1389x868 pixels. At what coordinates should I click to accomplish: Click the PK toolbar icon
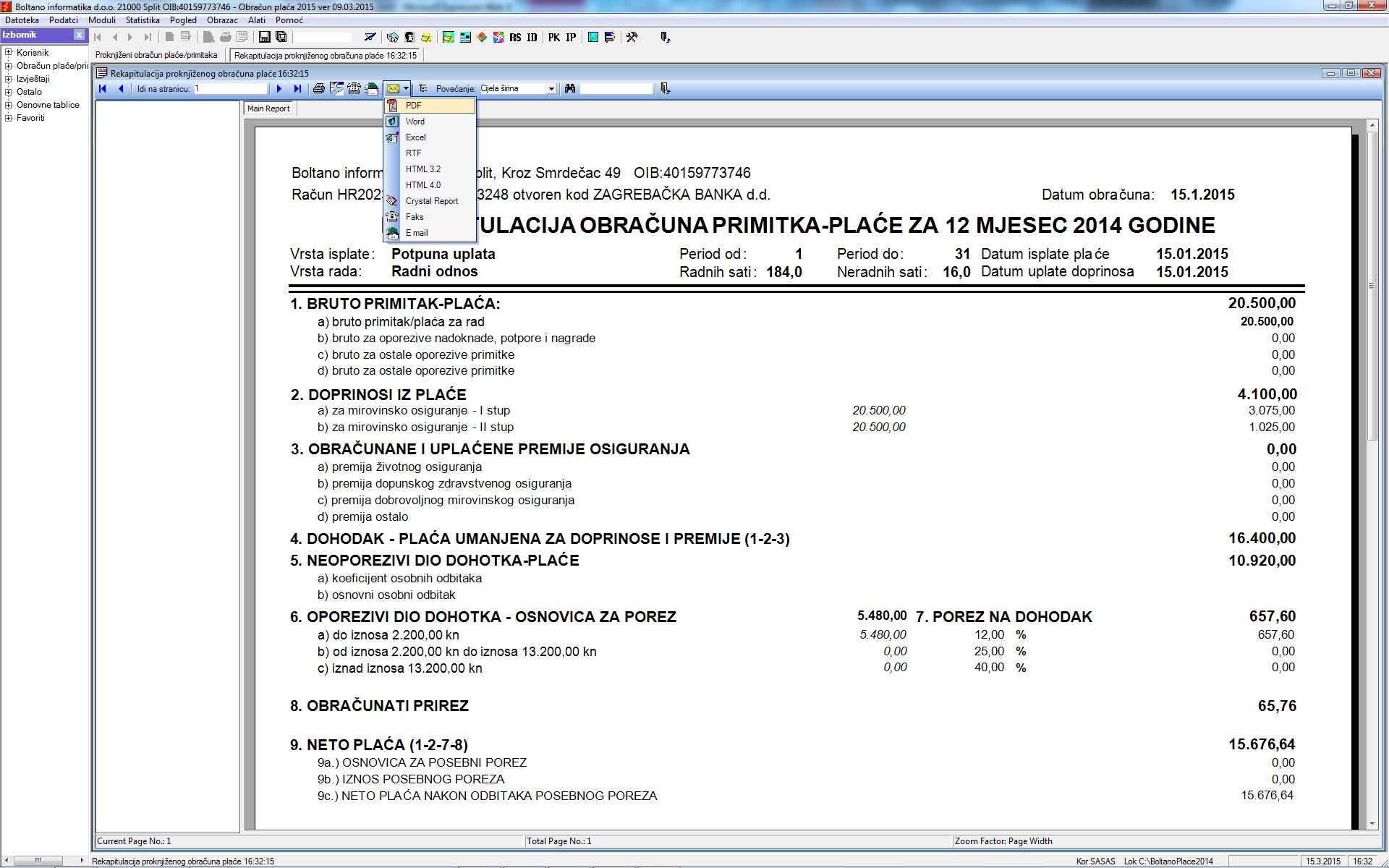click(553, 37)
